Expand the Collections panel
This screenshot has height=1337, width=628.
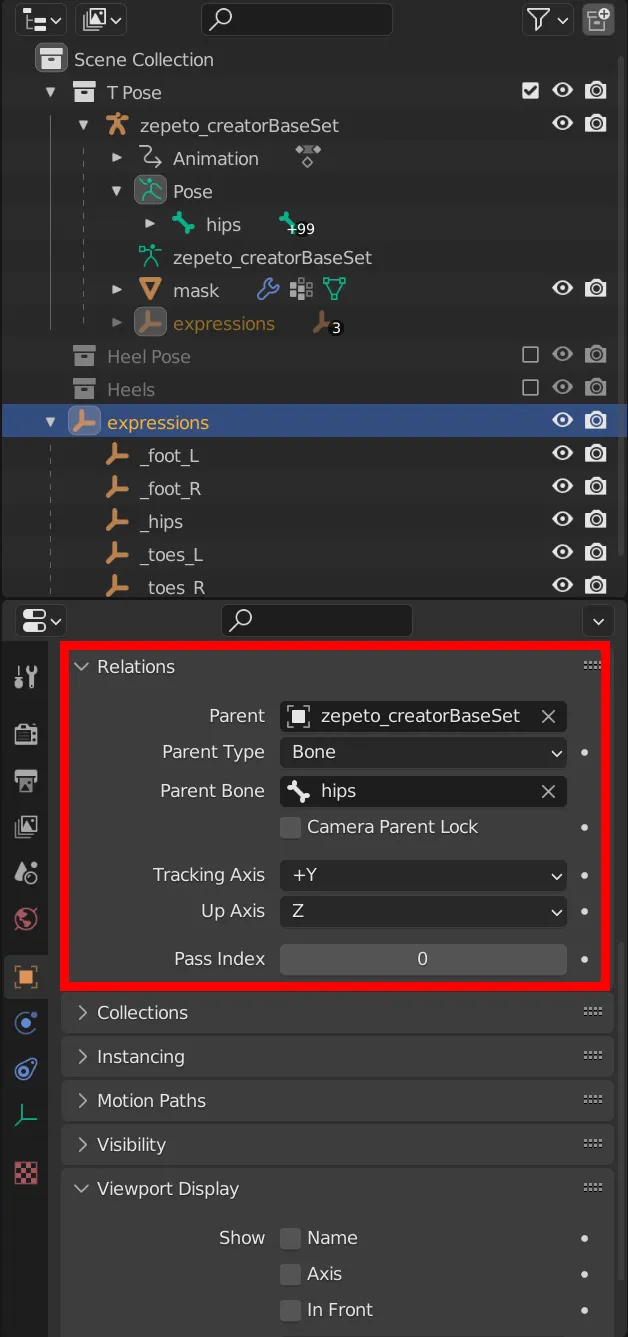click(x=337, y=1013)
